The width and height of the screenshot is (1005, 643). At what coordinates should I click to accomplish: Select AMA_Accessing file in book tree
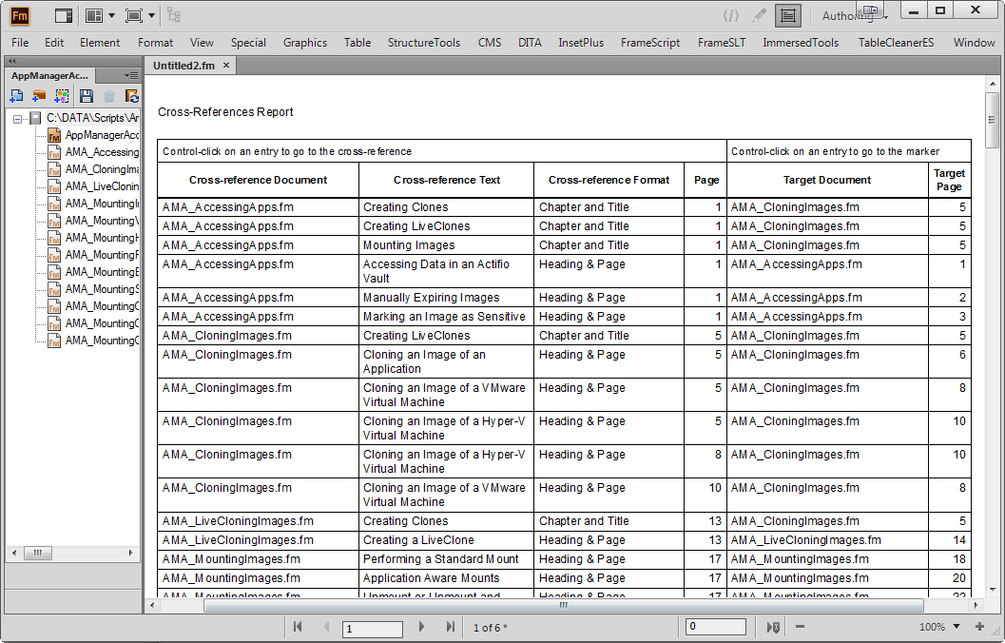pyautogui.click(x=94, y=153)
